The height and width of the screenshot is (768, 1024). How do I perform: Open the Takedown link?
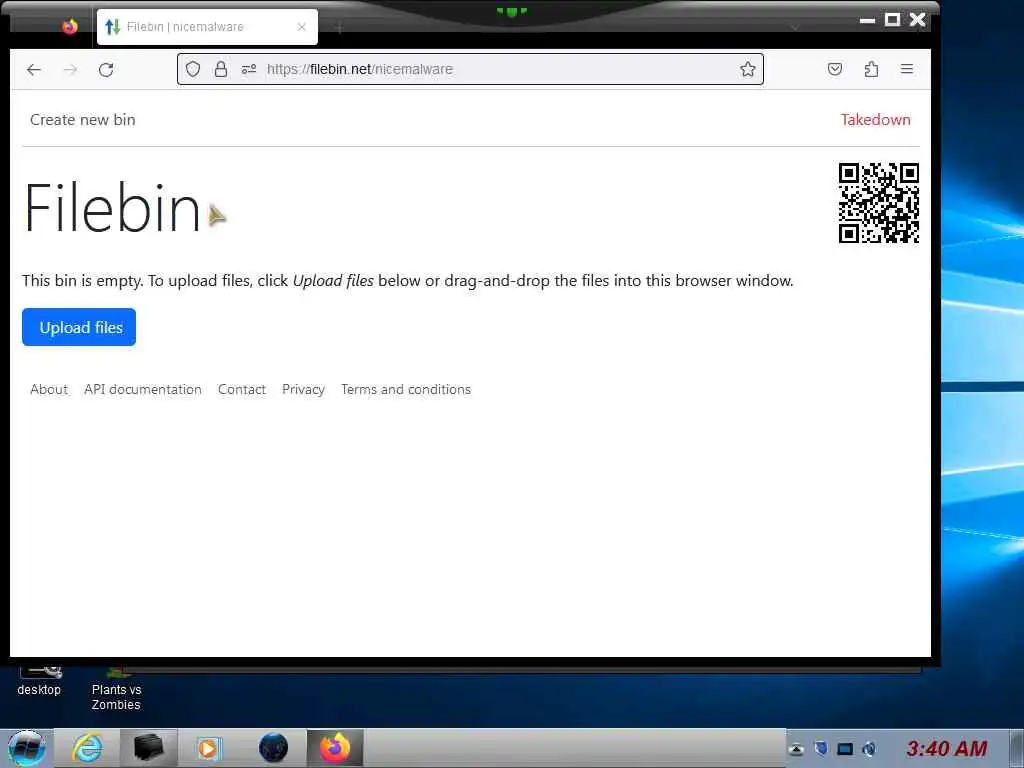[x=875, y=120]
